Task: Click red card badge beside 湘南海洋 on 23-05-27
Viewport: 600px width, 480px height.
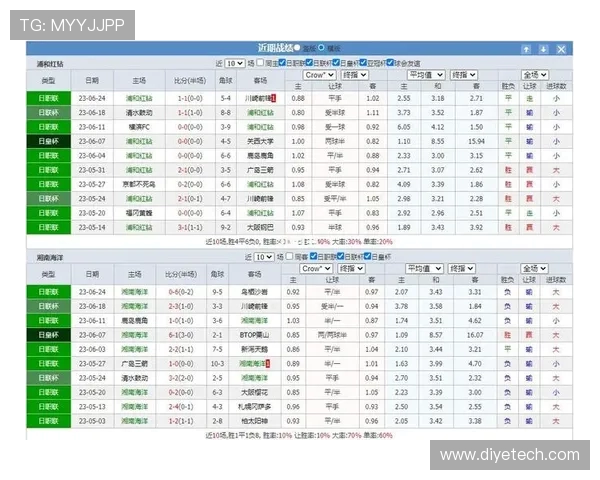Action: tap(267, 364)
